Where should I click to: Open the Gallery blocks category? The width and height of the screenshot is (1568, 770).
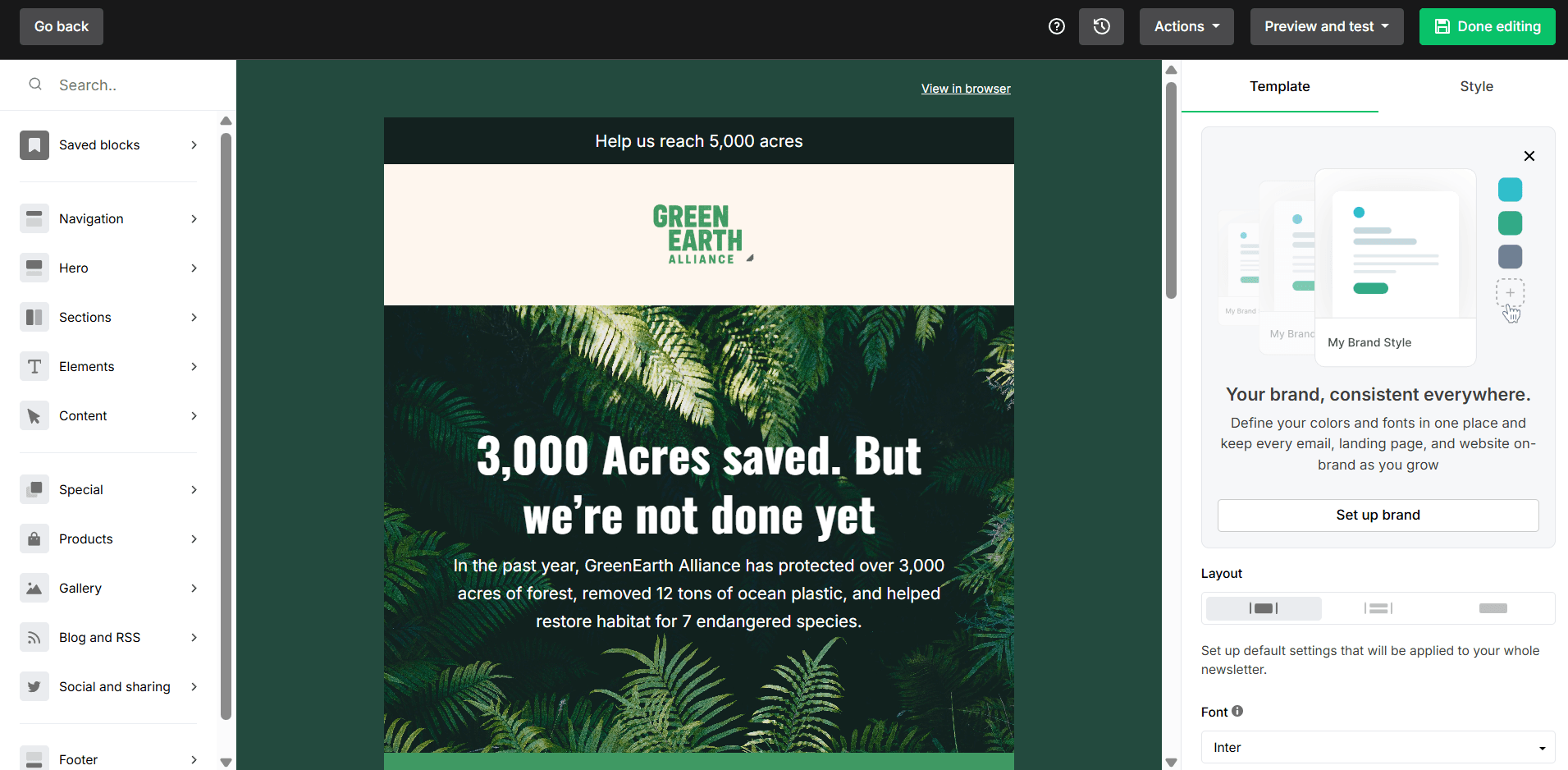pyautogui.click(x=110, y=589)
